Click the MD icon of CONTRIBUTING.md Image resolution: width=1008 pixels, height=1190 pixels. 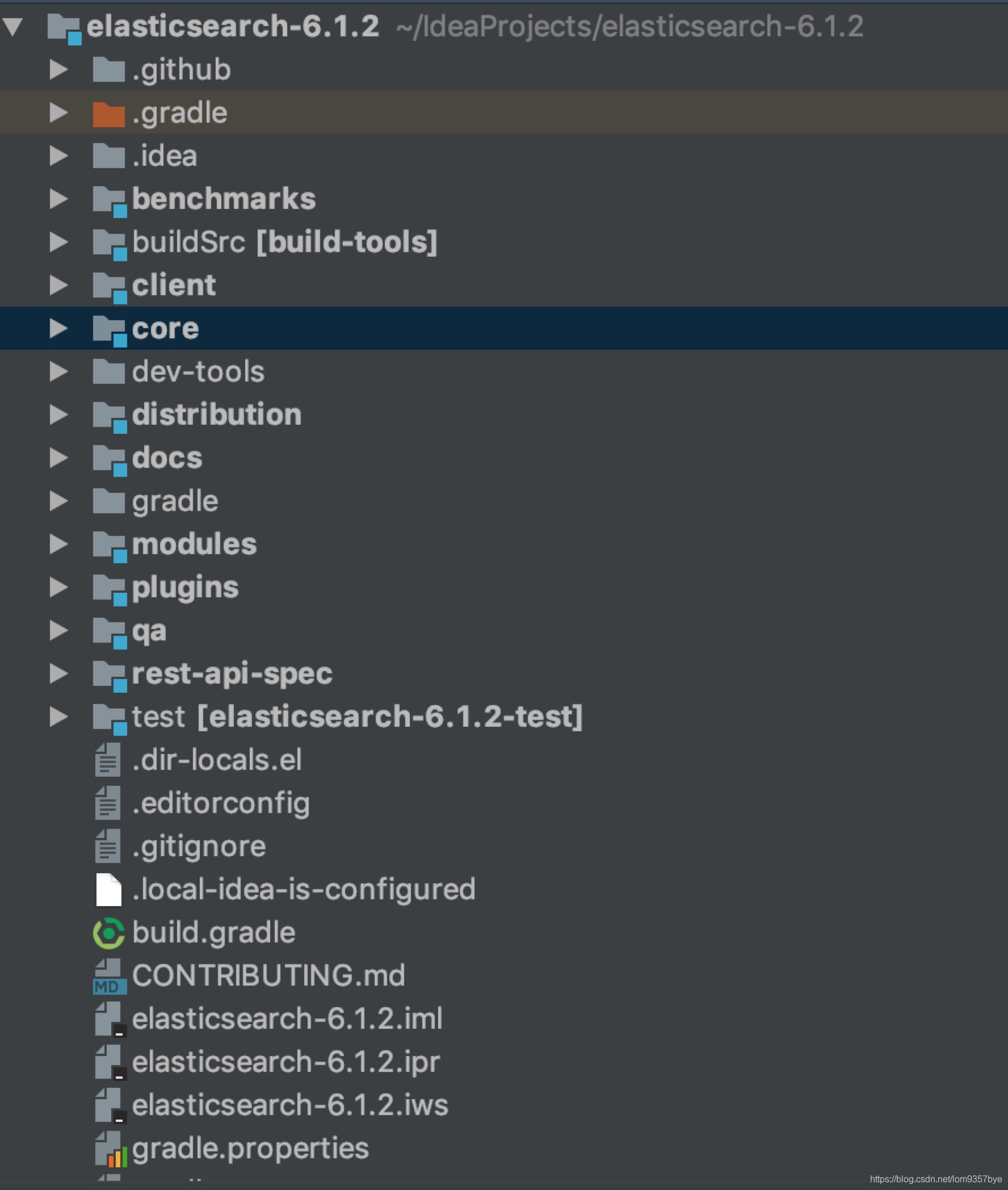click(109, 977)
